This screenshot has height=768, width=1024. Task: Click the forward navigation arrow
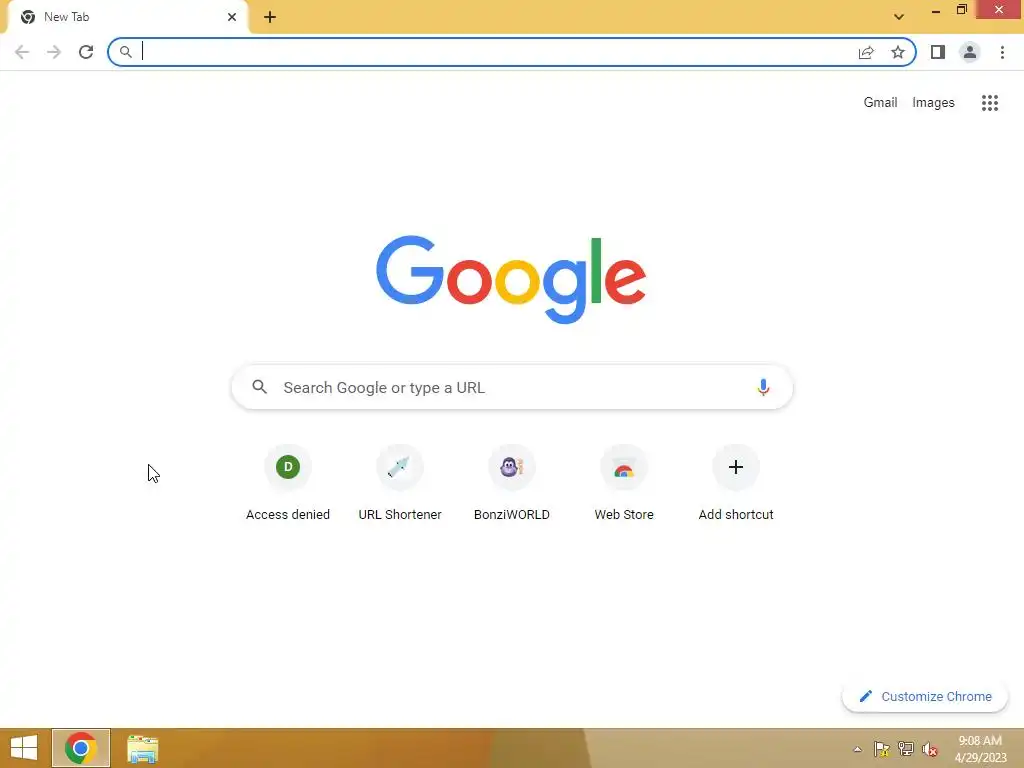54,52
